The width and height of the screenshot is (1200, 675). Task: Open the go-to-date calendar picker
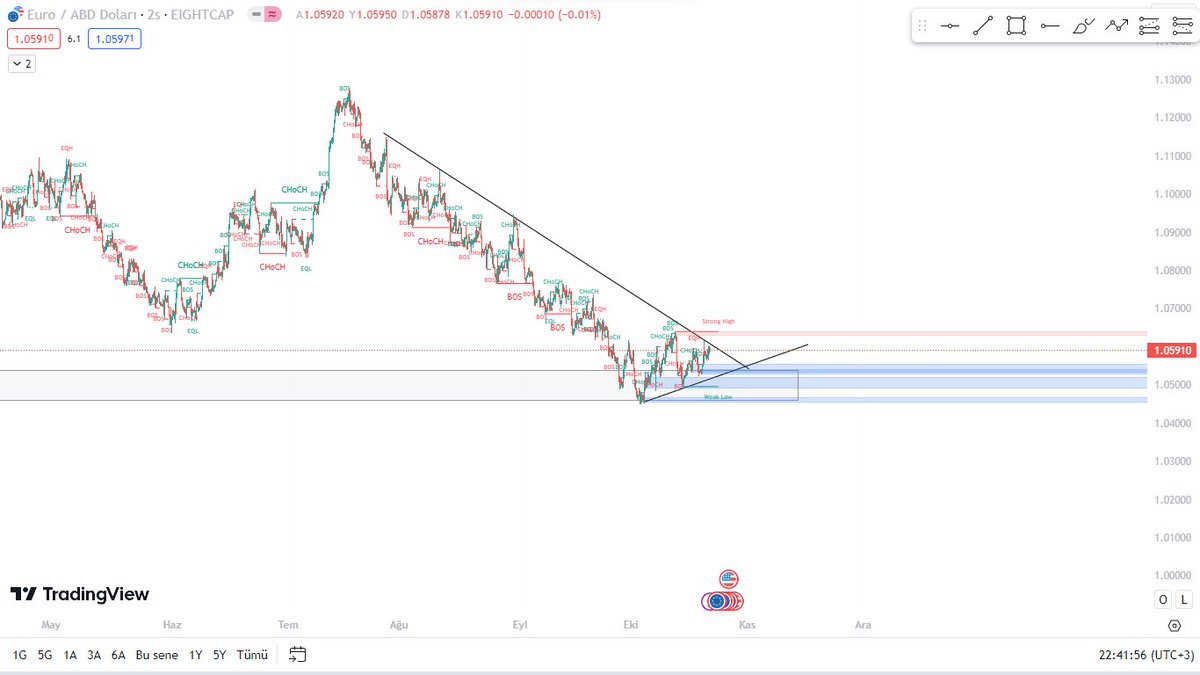(295, 655)
